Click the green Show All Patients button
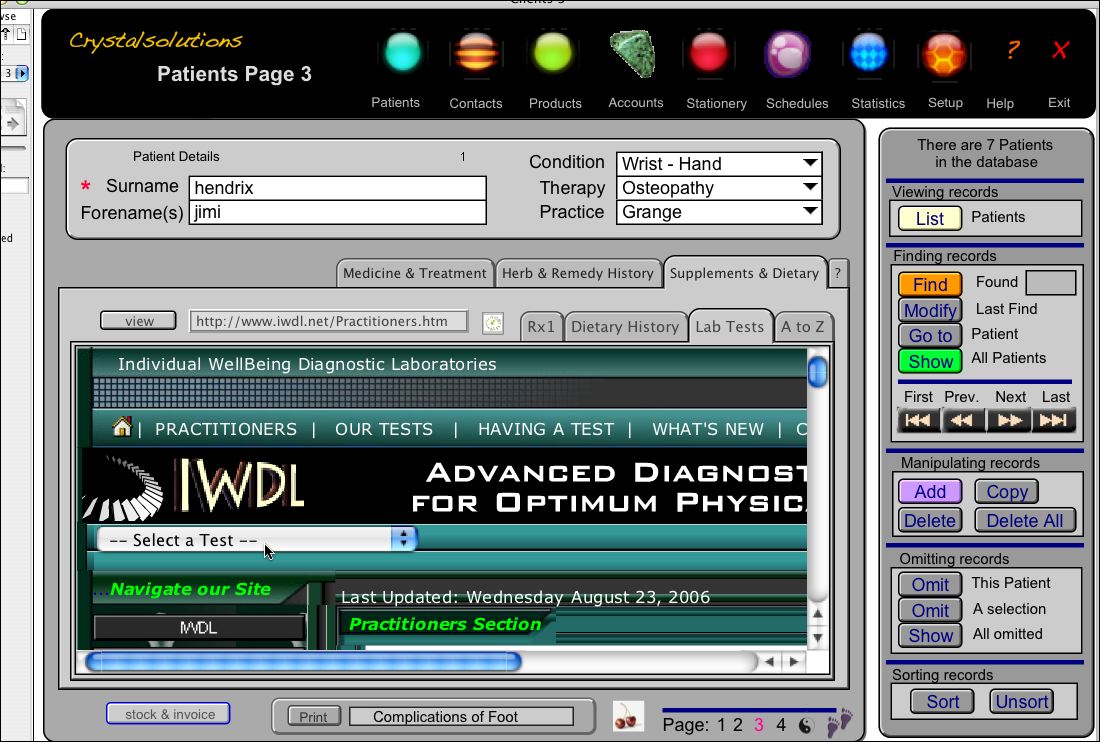The height and width of the screenshot is (742, 1100). click(930, 361)
